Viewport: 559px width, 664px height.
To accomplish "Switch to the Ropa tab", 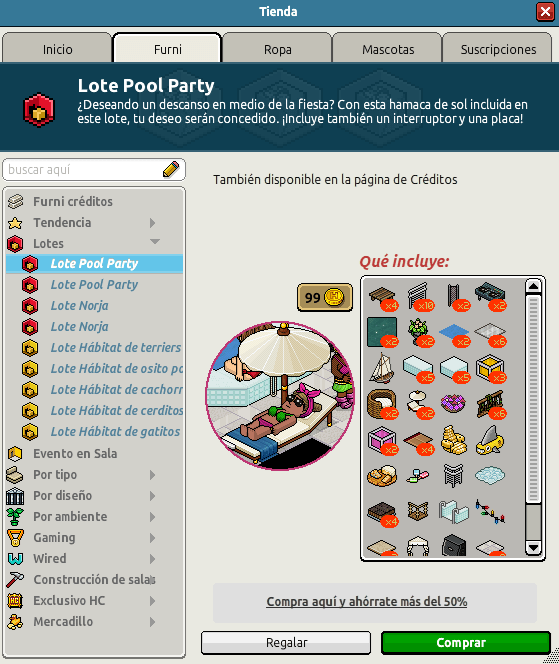I will 277,49.
